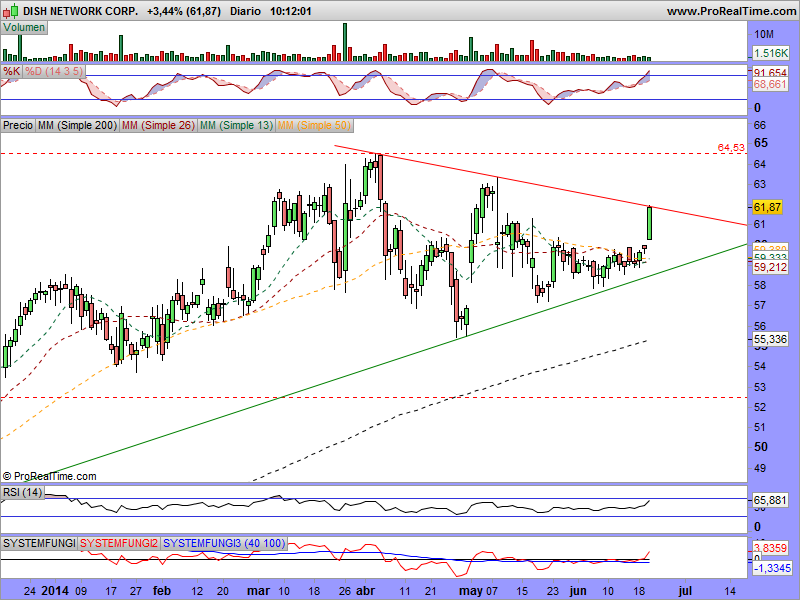Click the latest tall green candlestick
Screen dimensions: 800x600
650,223
